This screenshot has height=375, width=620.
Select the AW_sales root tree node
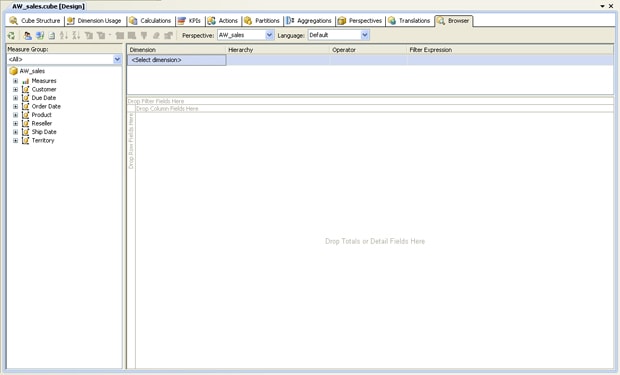pyautogui.click(x=32, y=71)
